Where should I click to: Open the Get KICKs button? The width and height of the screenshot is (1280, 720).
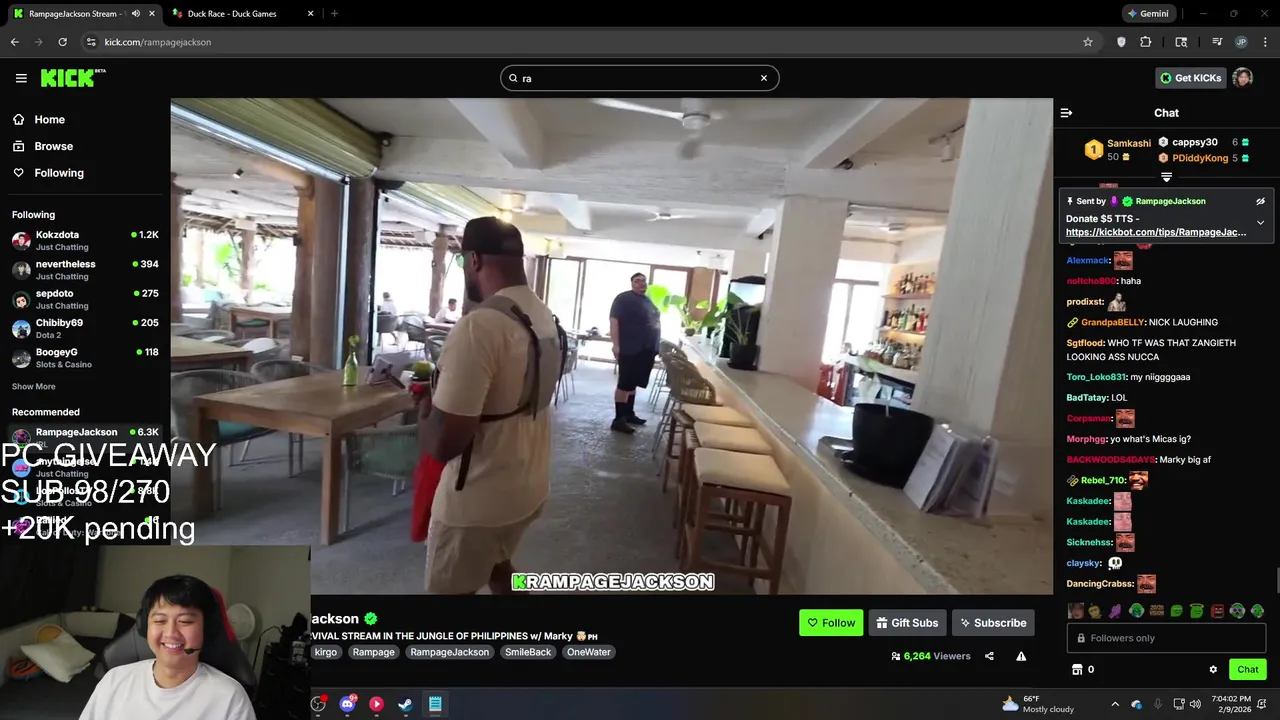pyautogui.click(x=1190, y=78)
